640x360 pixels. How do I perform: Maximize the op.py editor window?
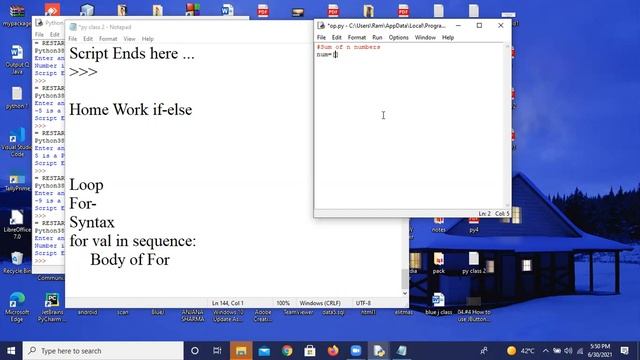pos(479,25)
